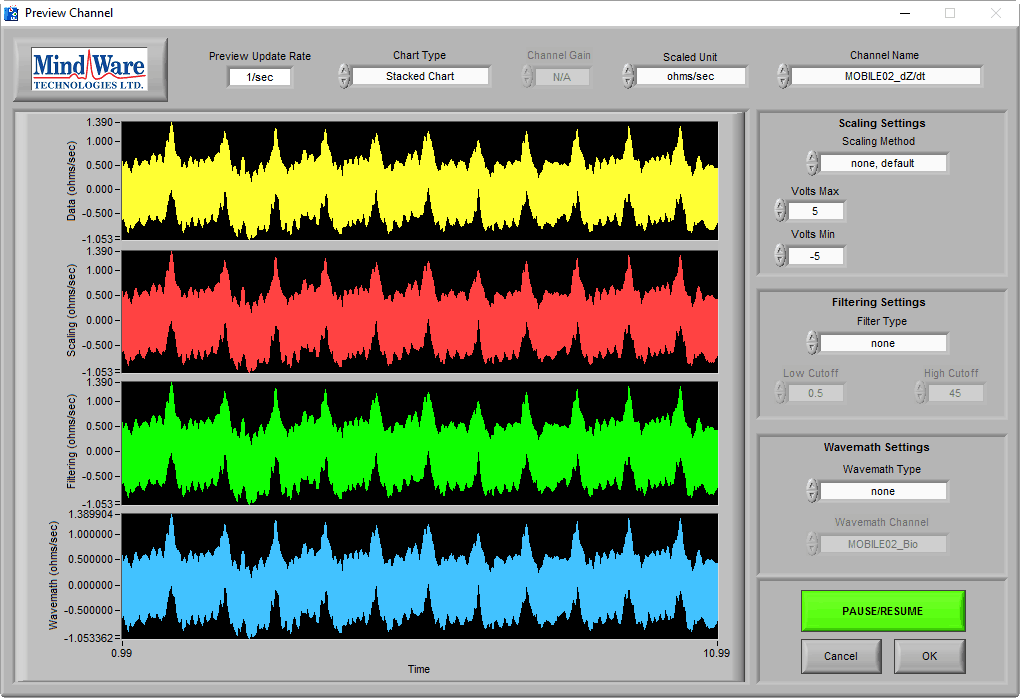Click the "Wavemath Settings" heading
1020x698 pixels.
click(876, 447)
